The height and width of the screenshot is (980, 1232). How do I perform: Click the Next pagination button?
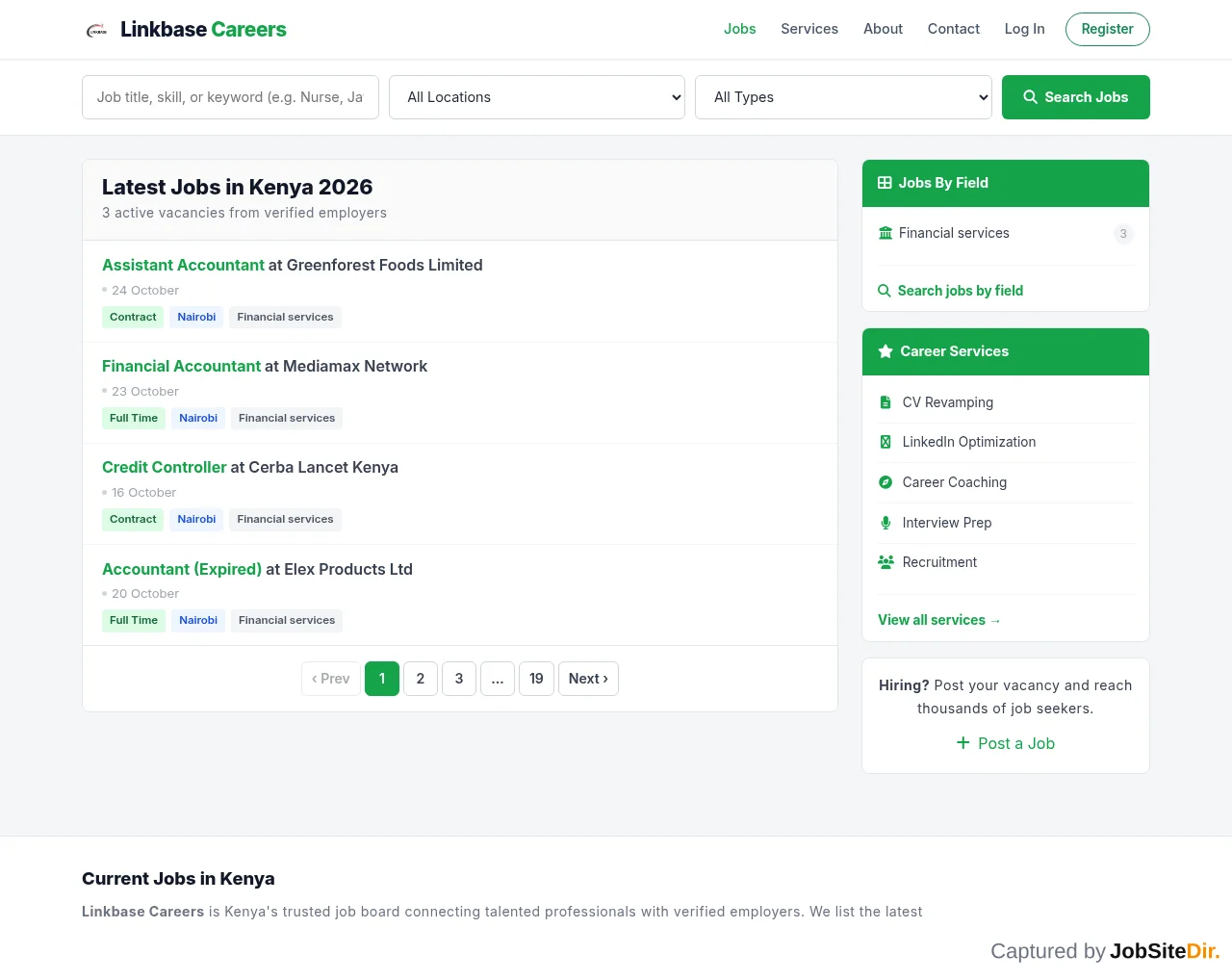(x=588, y=679)
